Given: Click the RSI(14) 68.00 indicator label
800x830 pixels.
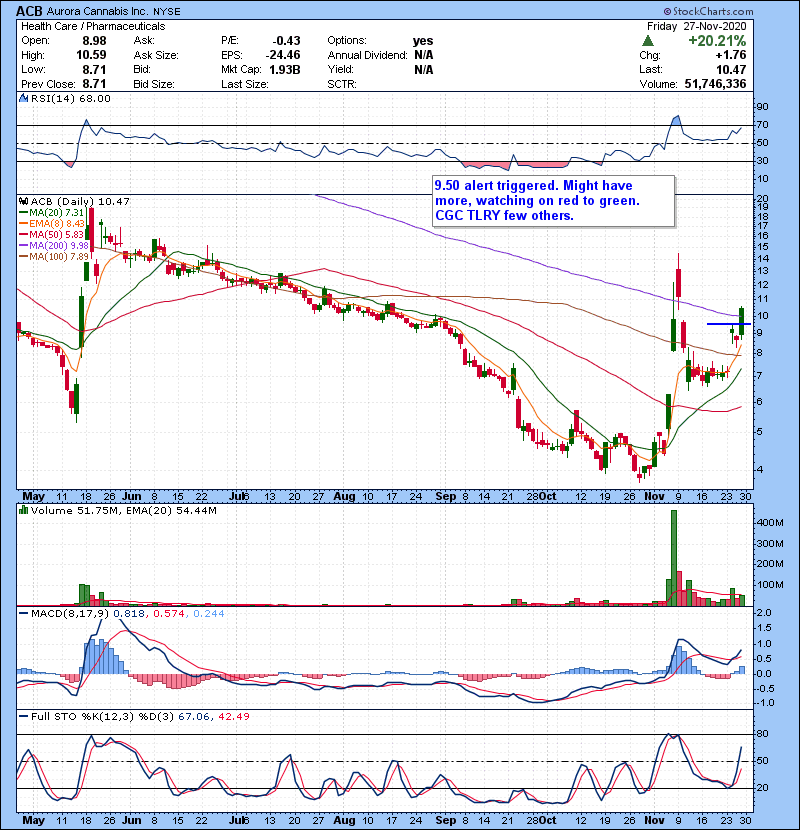Looking at the screenshot, I should pyautogui.click(x=70, y=98).
